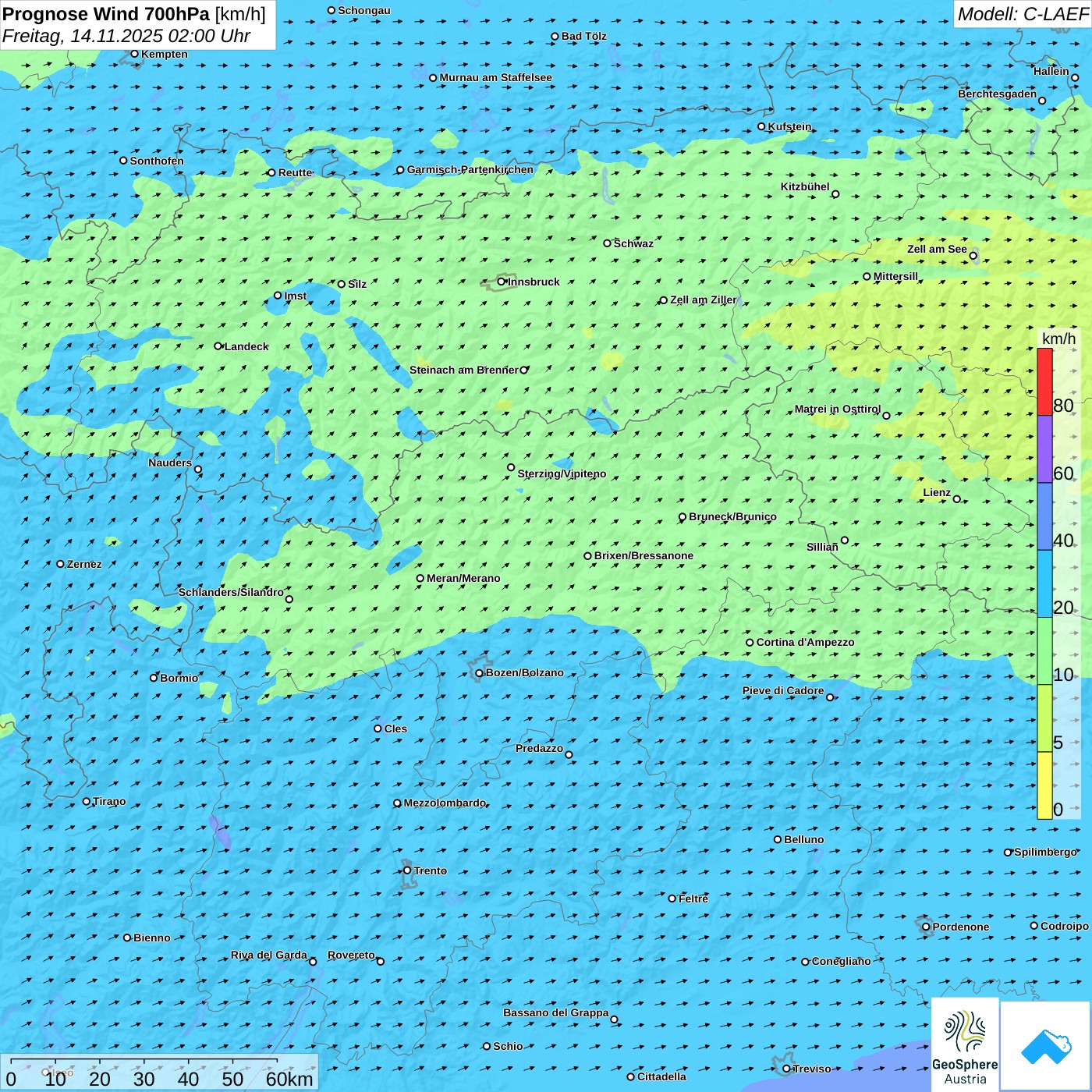Click the Kufstein marker circle
1092x1092 pixels.
pyautogui.click(x=762, y=126)
